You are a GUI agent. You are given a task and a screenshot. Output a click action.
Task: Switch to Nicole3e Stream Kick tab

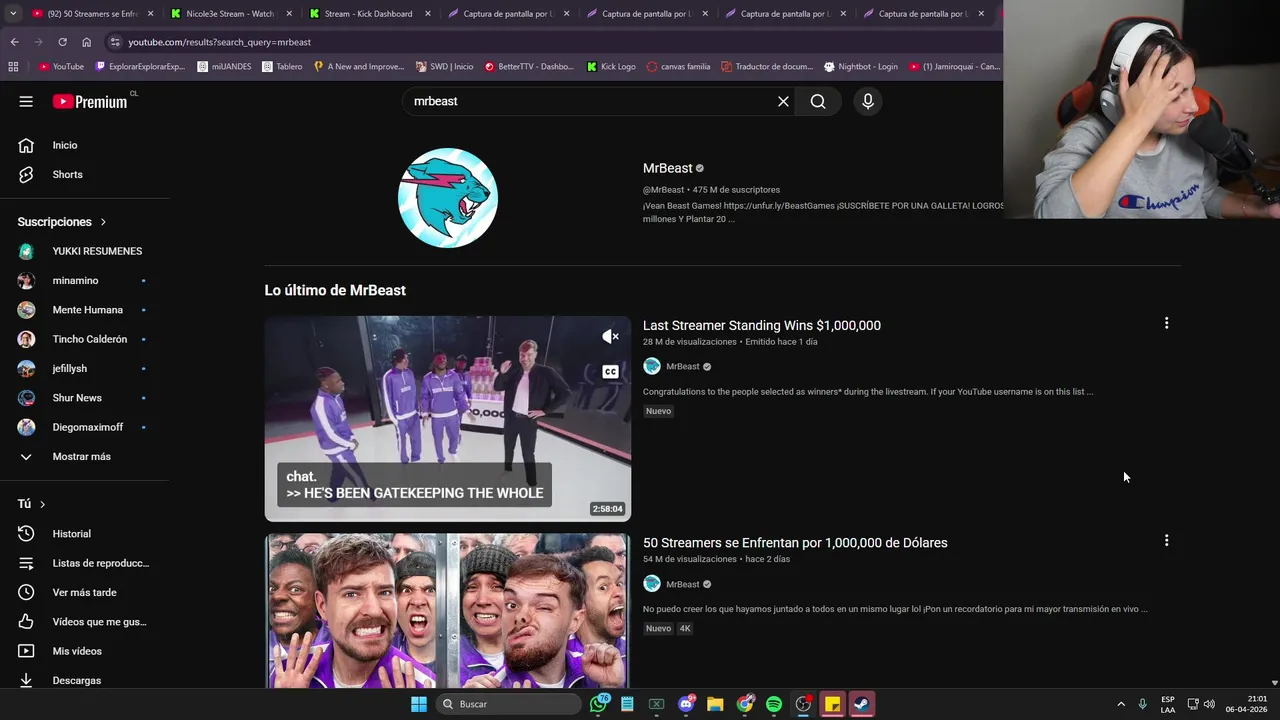coord(230,14)
